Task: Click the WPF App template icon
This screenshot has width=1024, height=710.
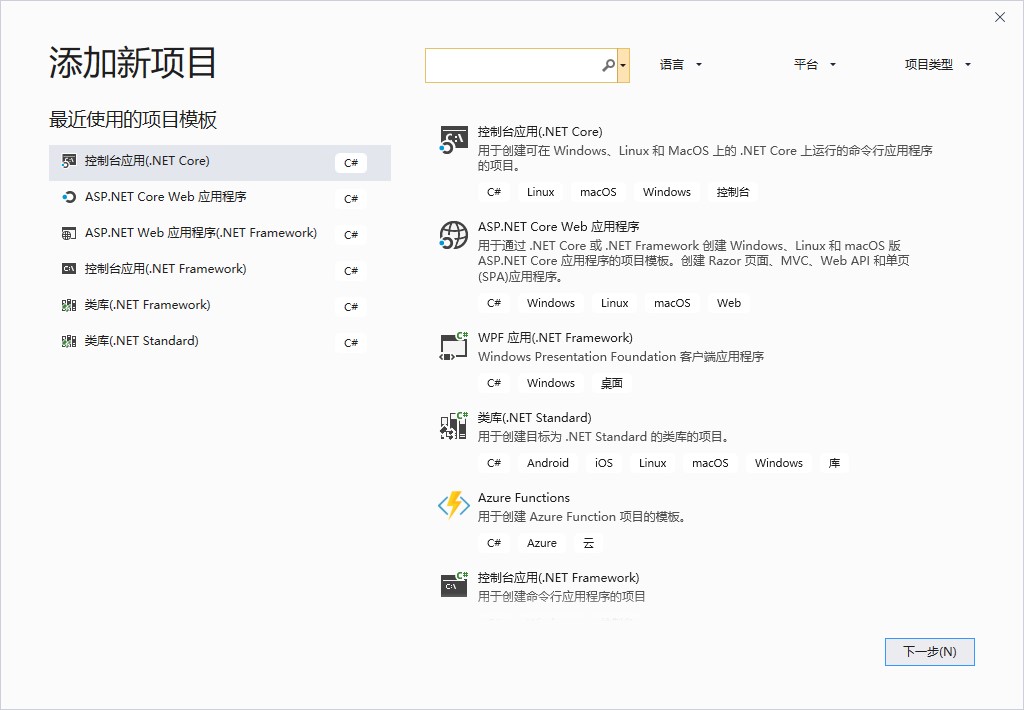Action: click(x=454, y=346)
